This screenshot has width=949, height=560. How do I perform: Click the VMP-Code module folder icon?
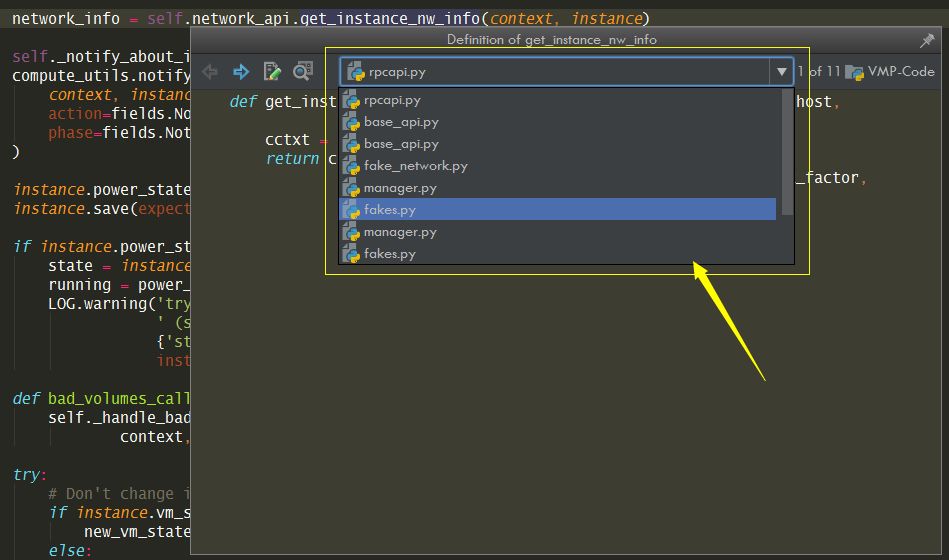tap(854, 72)
